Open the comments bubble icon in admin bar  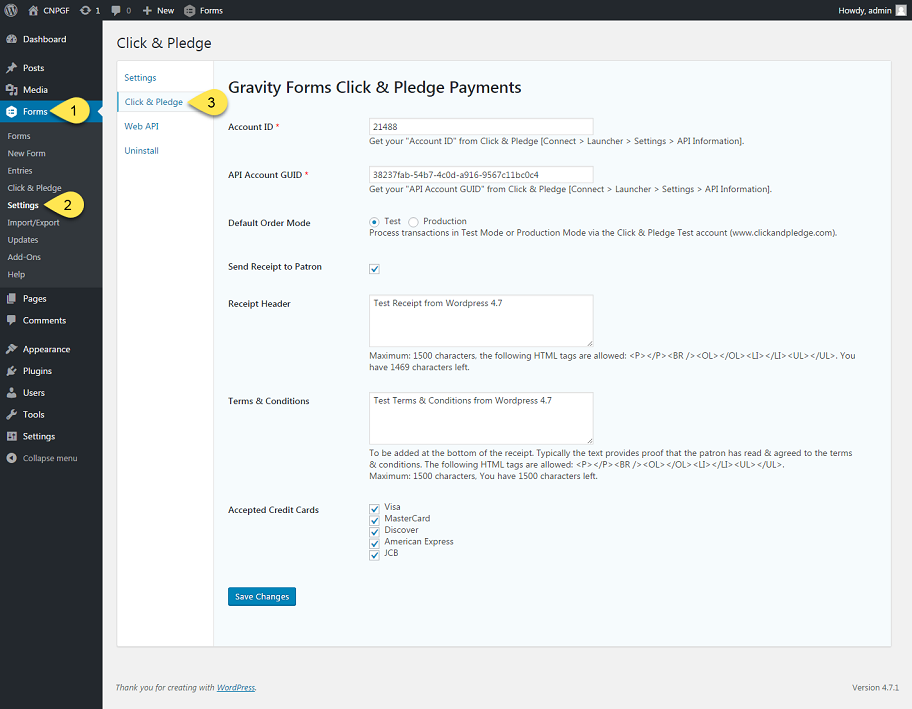click(116, 10)
